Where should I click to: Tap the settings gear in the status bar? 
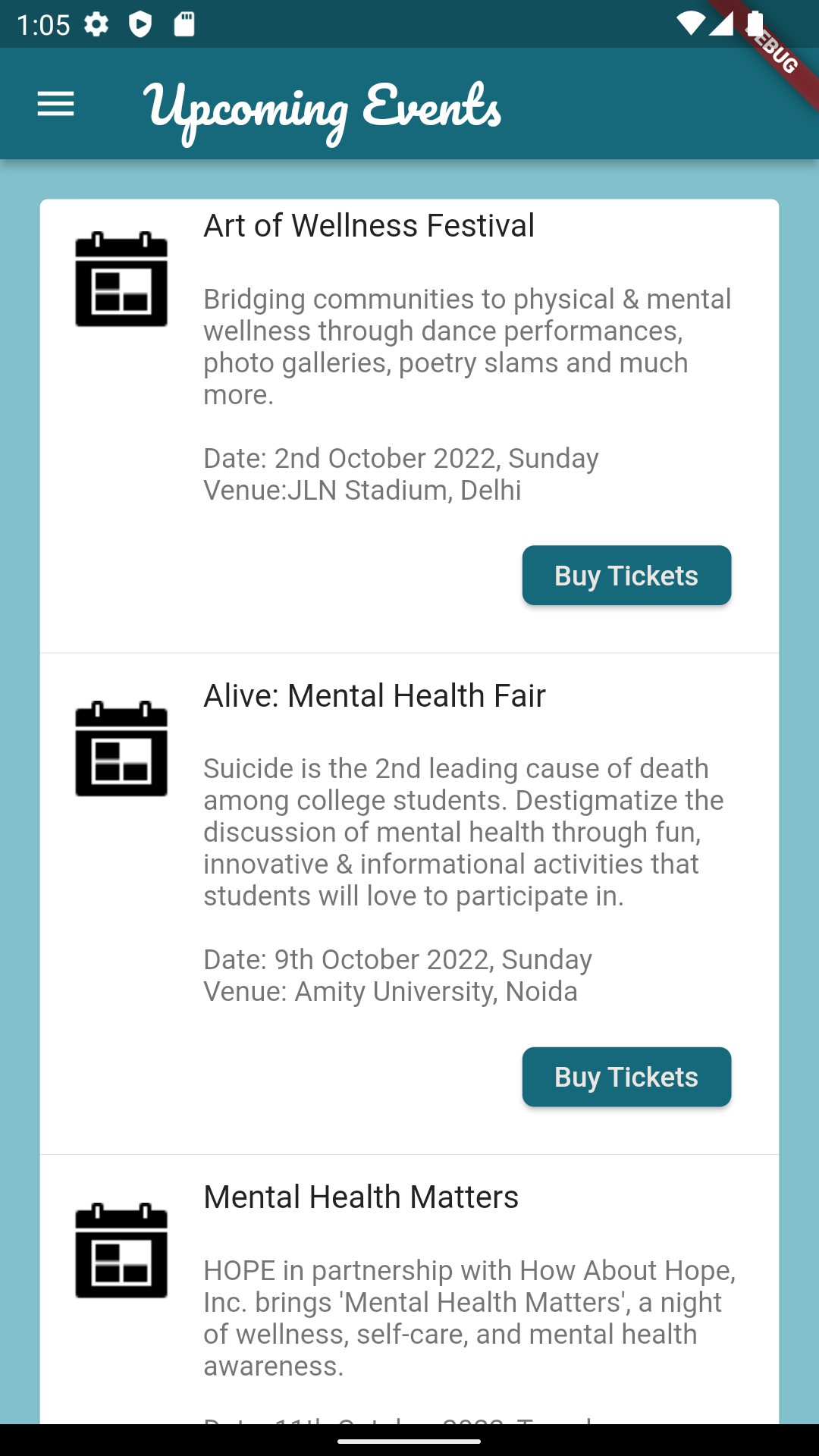[x=97, y=24]
